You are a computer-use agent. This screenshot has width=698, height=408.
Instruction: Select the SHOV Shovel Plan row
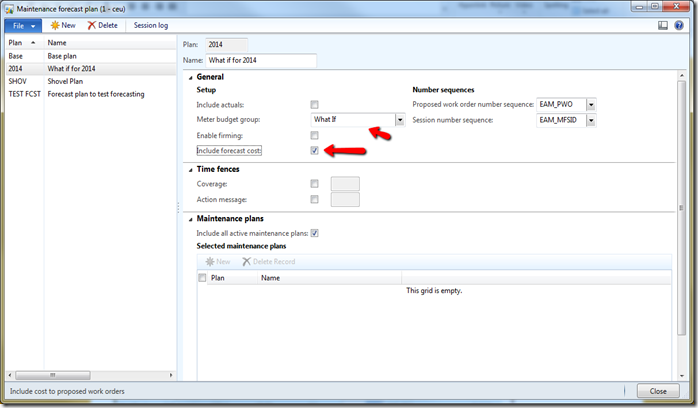click(x=91, y=81)
